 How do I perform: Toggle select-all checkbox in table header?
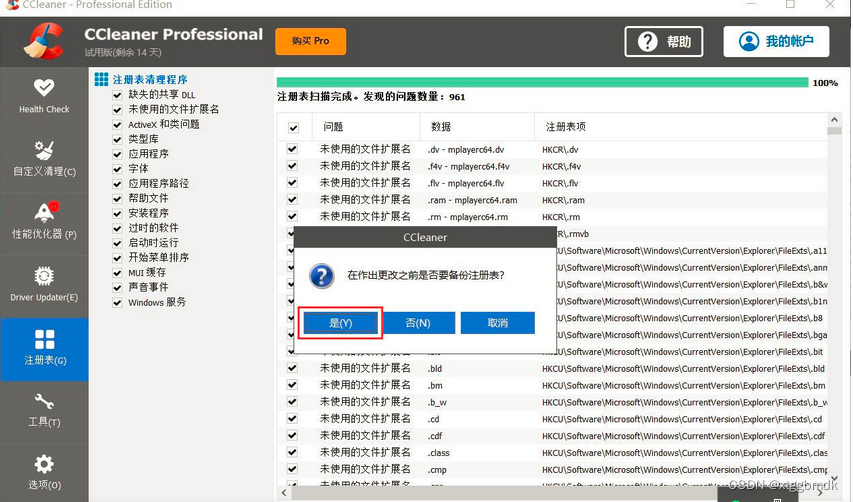pos(293,128)
